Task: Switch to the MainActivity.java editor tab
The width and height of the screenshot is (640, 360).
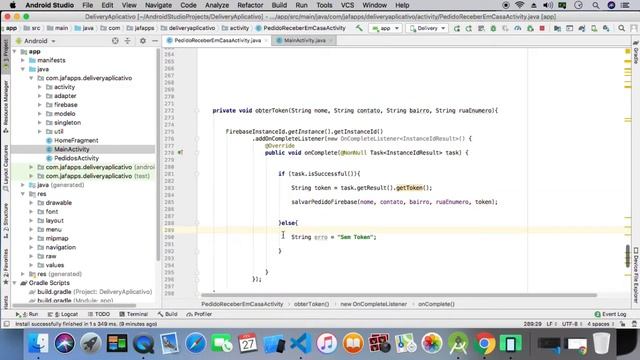Action: (x=304, y=40)
